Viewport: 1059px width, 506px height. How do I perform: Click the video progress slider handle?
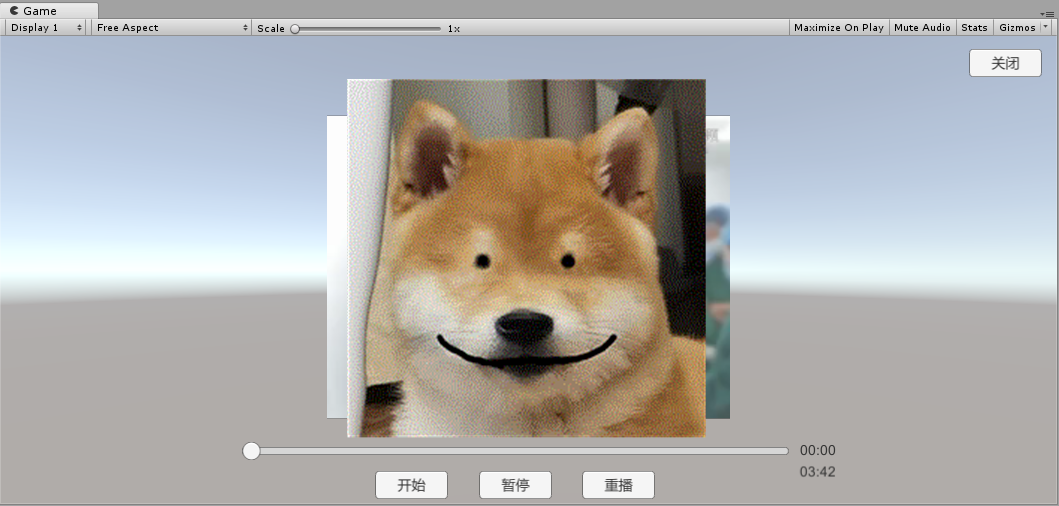click(x=251, y=451)
